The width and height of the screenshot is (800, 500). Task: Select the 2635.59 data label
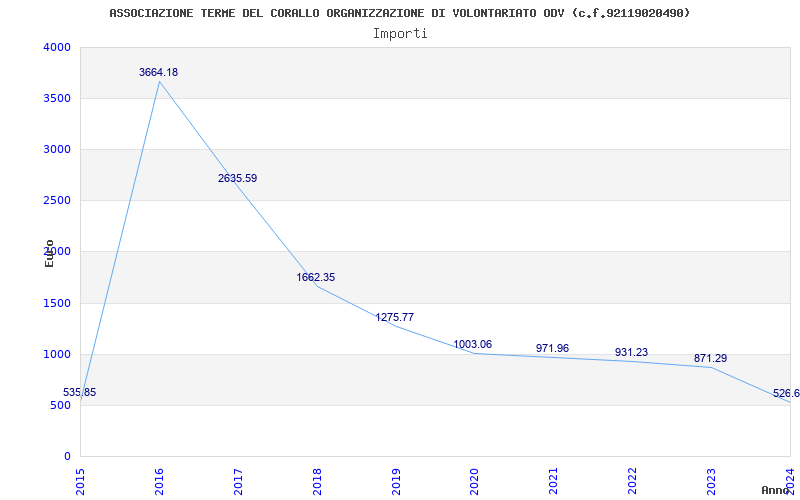click(237, 179)
